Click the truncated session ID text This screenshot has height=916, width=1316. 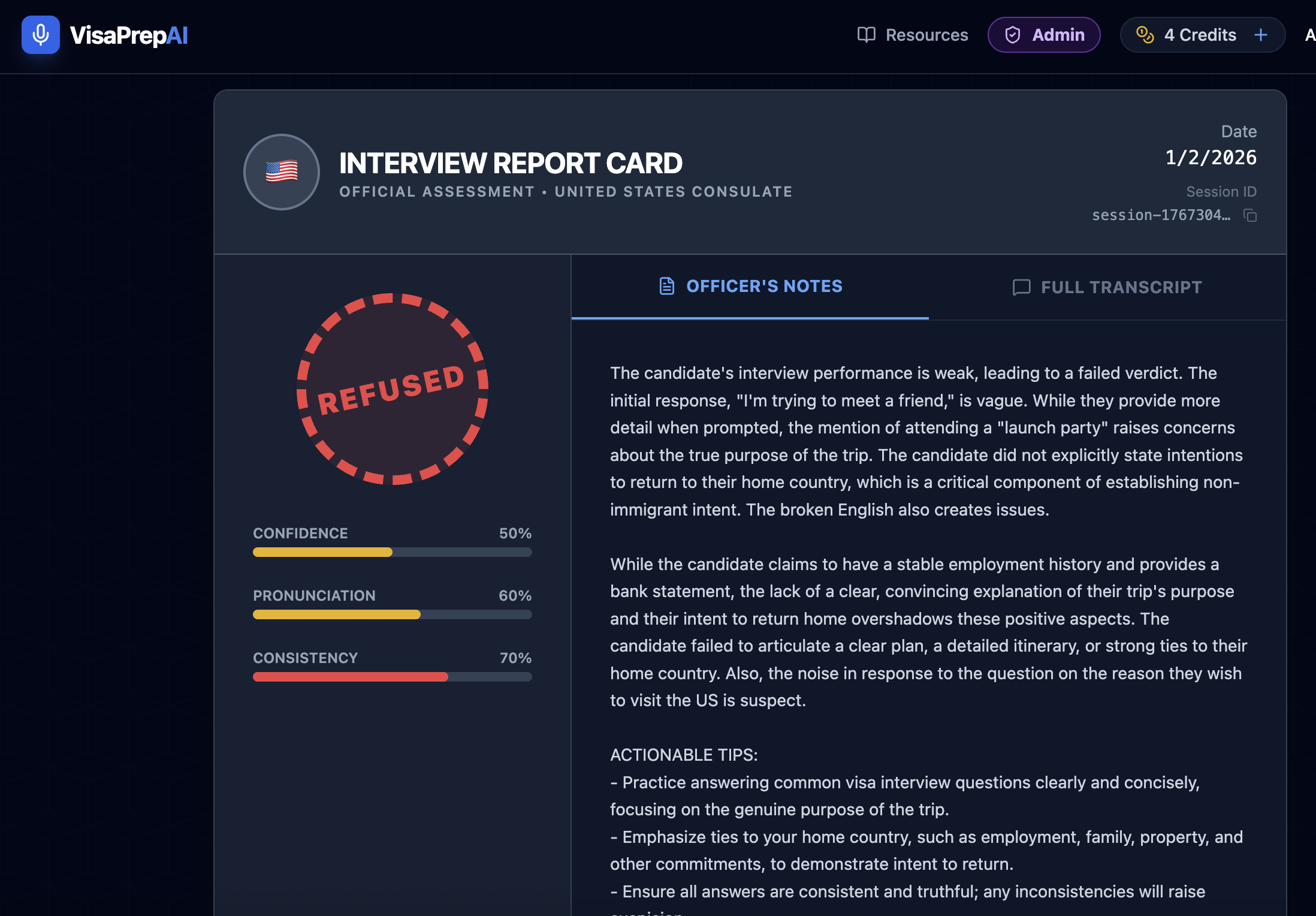1161,215
